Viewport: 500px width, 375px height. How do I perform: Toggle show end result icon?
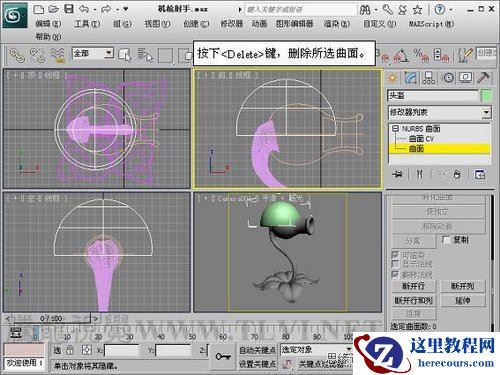420,174
